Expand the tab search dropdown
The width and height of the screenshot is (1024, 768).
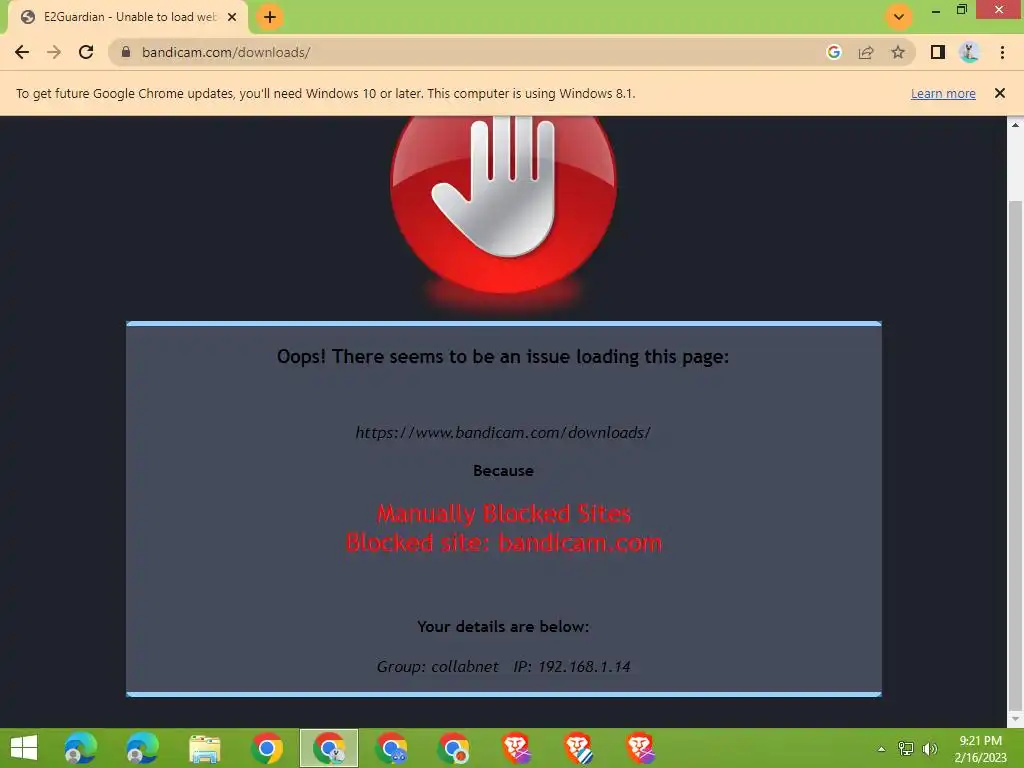(x=899, y=17)
